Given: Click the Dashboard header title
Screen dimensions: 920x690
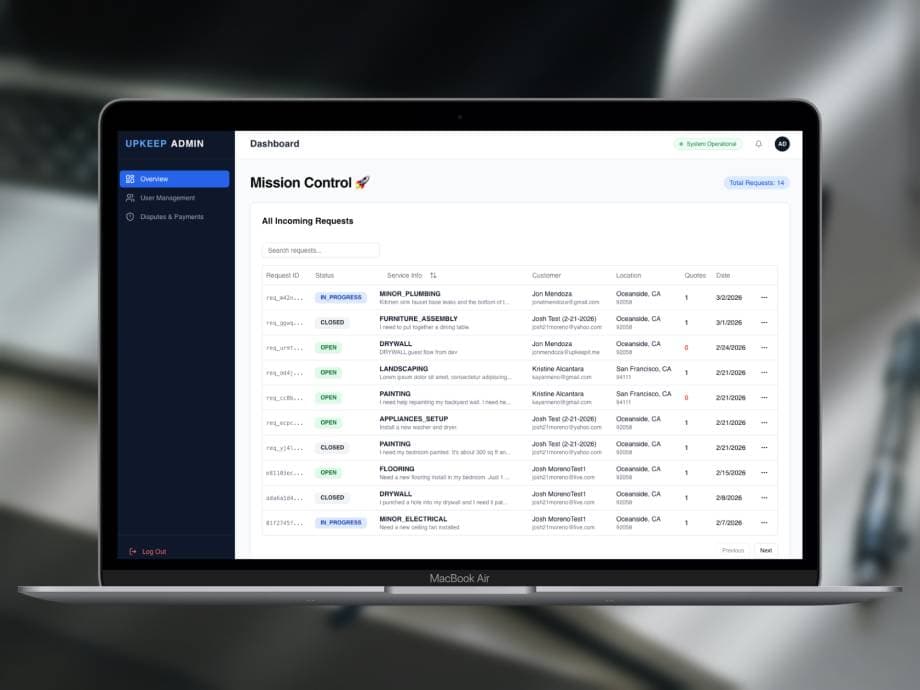Looking at the screenshot, I should coord(274,143).
